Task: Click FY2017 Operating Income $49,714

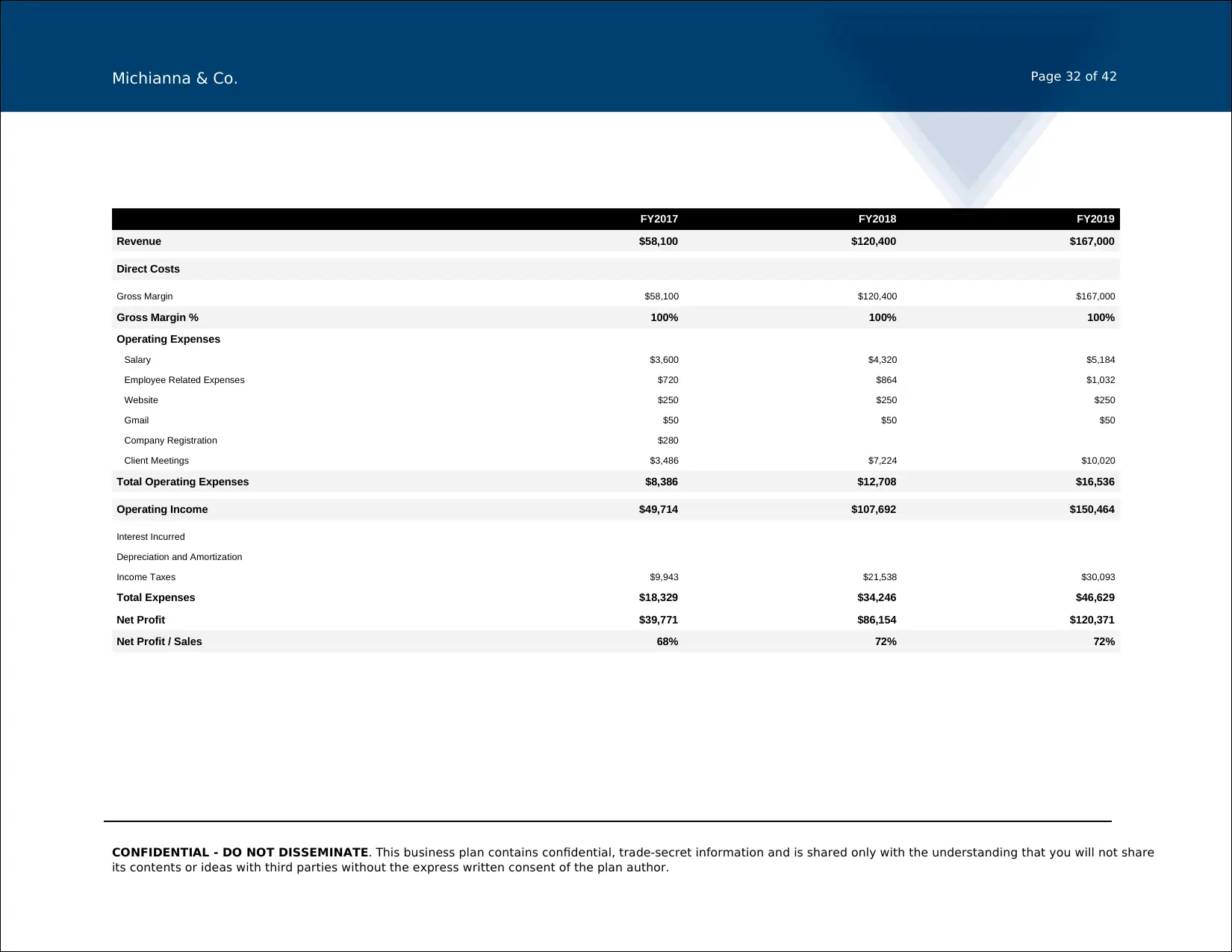Action: (x=659, y=509)
